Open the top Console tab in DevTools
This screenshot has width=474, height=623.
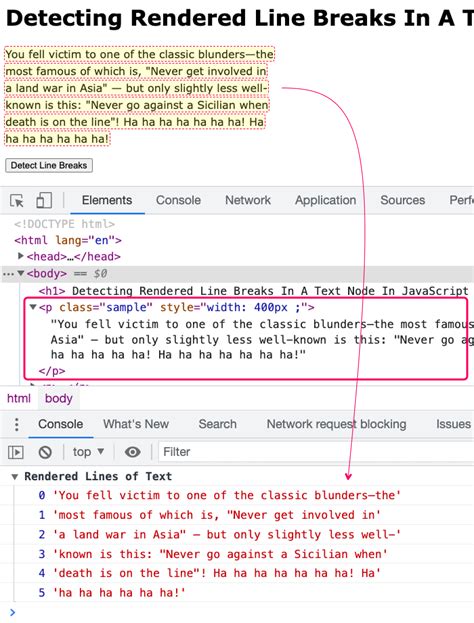(178, 200)
